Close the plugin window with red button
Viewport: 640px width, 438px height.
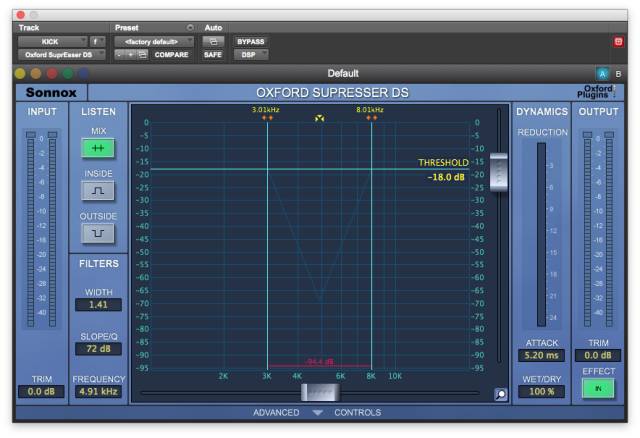point(20,15)
